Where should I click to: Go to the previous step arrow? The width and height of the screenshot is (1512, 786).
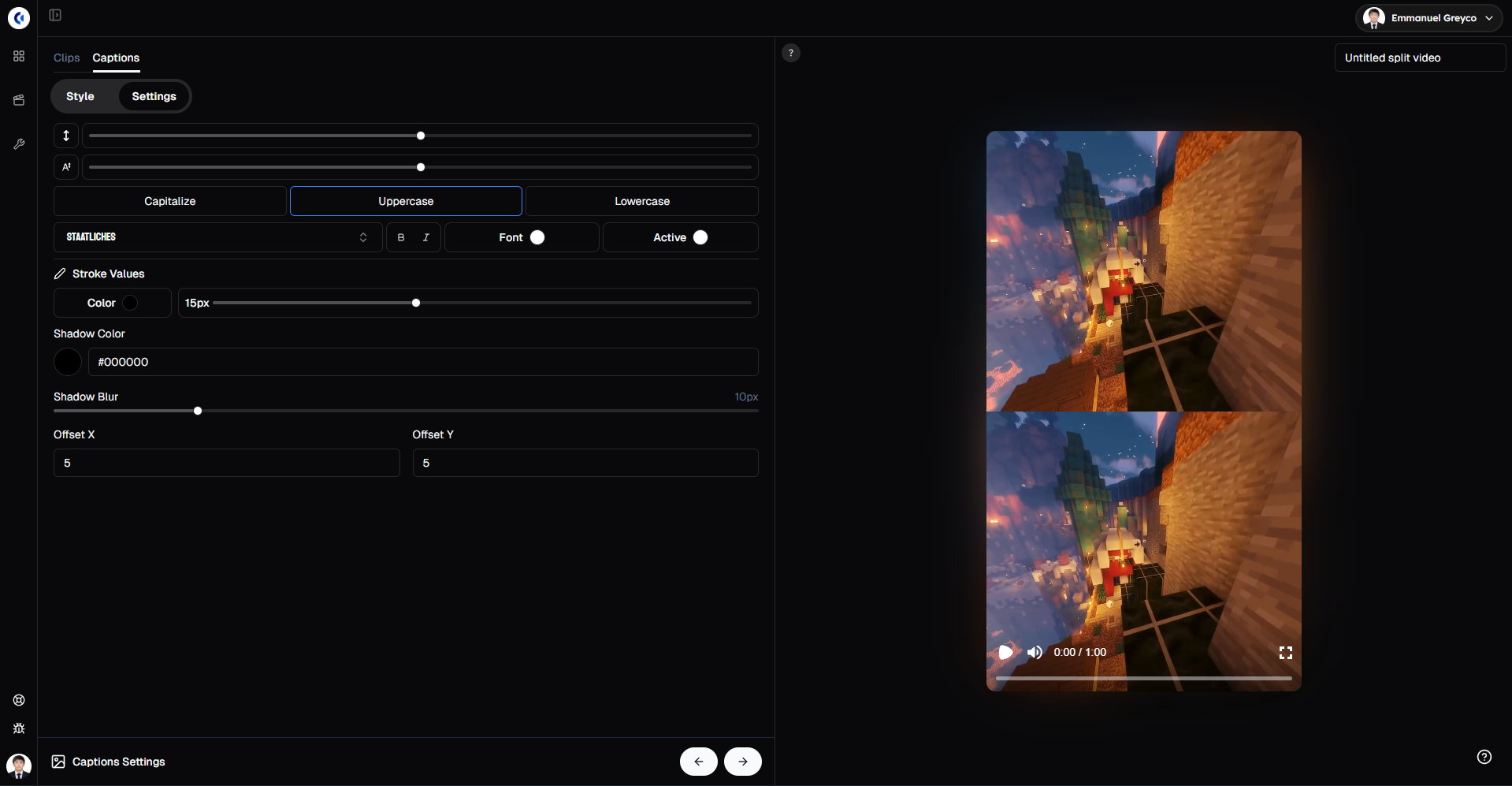[x=699, y=762]
